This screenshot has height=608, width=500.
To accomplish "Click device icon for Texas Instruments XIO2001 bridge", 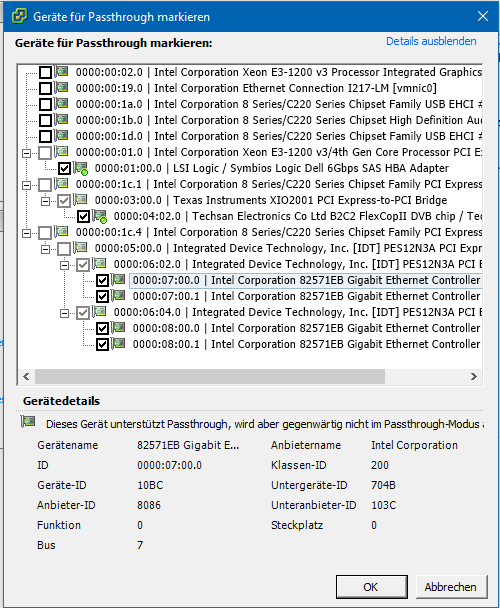I will coord(80,199).
